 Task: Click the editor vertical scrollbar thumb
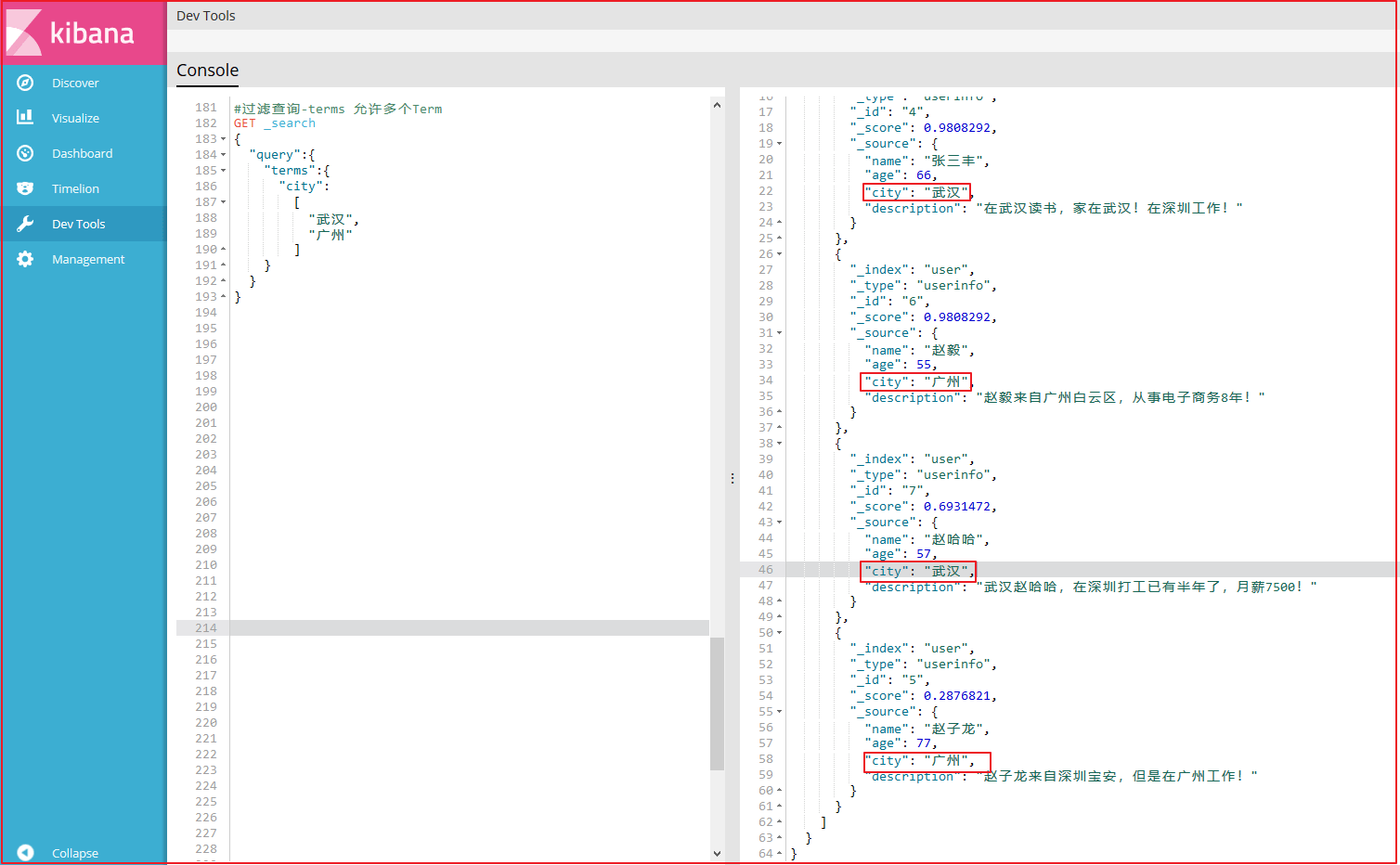click(x=717, y=704)
